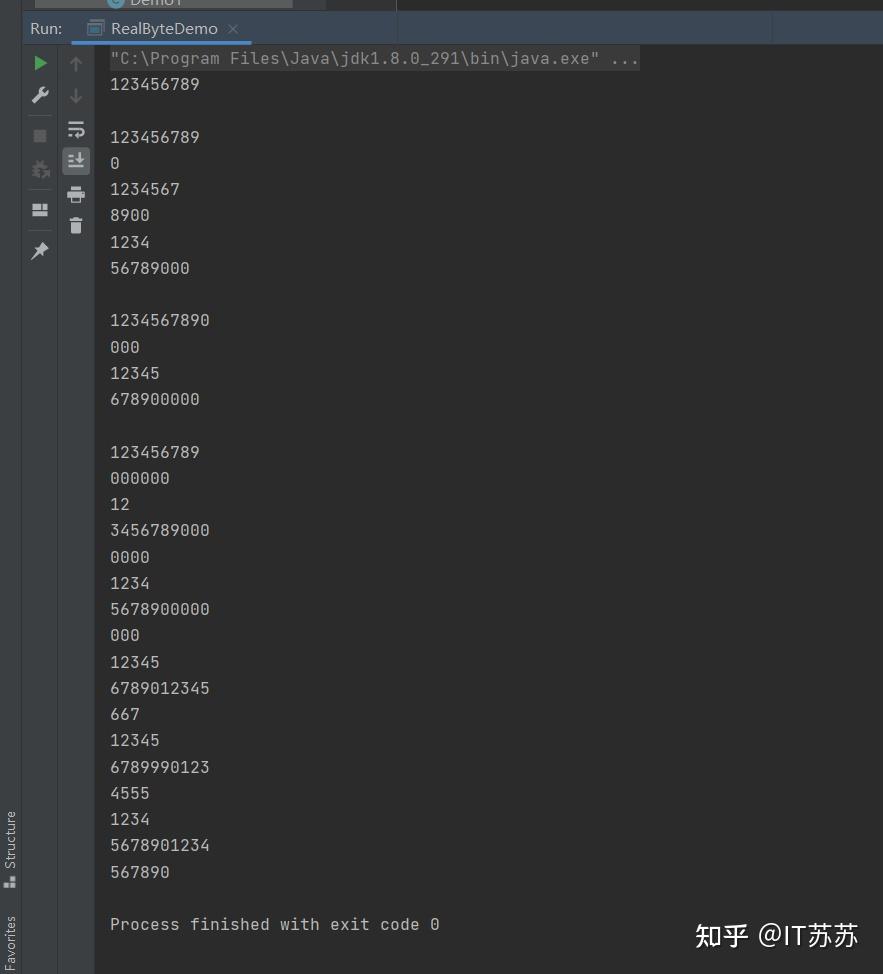Expand the folded java.exe command line
Screen dimensions: 883x974
pos(374,58)
